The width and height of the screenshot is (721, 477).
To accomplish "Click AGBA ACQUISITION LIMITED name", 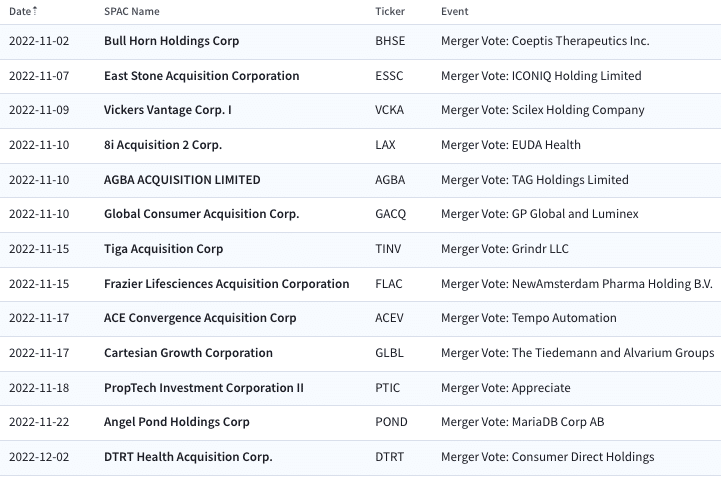I will [x=182, y=180].
